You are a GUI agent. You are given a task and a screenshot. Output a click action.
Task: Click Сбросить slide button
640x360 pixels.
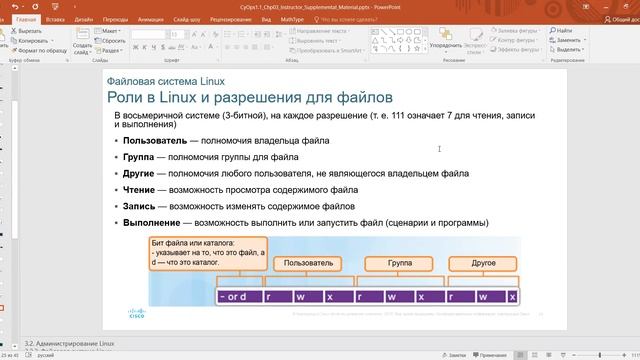pyautogui.click(x=110, y=40)
